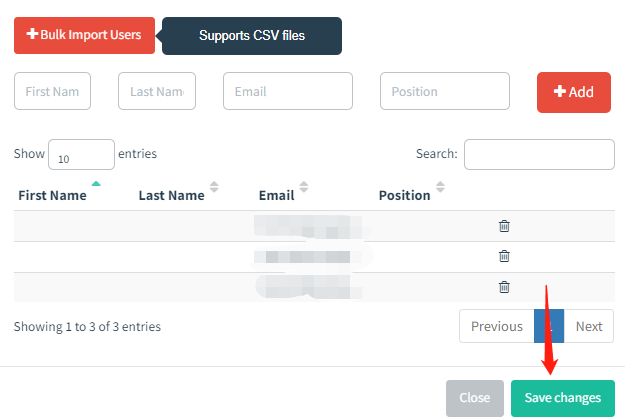Sort by First Name column arrow
Image resolution: width=625 pixels, height=417 pixels.
point(96,184)
